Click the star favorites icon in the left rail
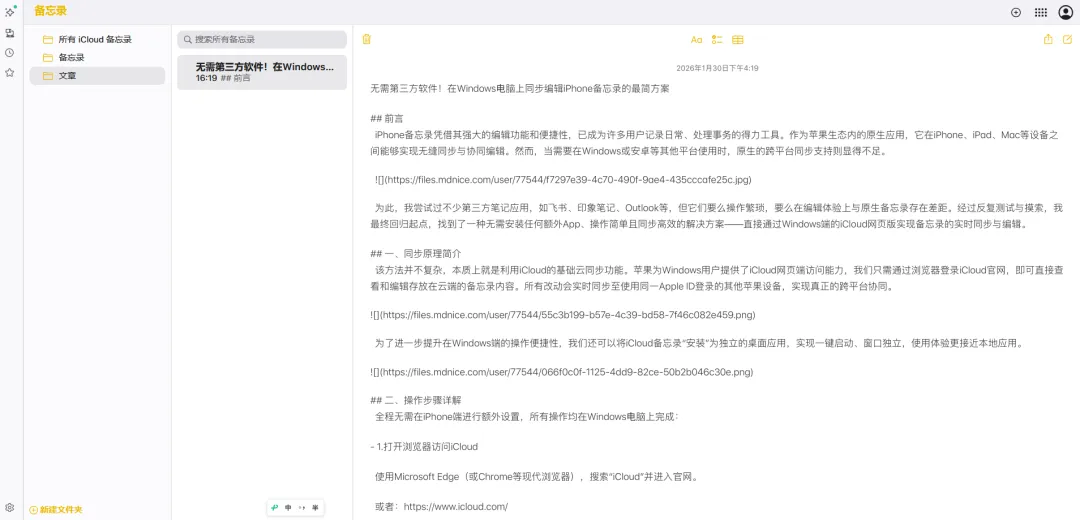This screenshot has width=1080, height=520. tap(10, 72)
